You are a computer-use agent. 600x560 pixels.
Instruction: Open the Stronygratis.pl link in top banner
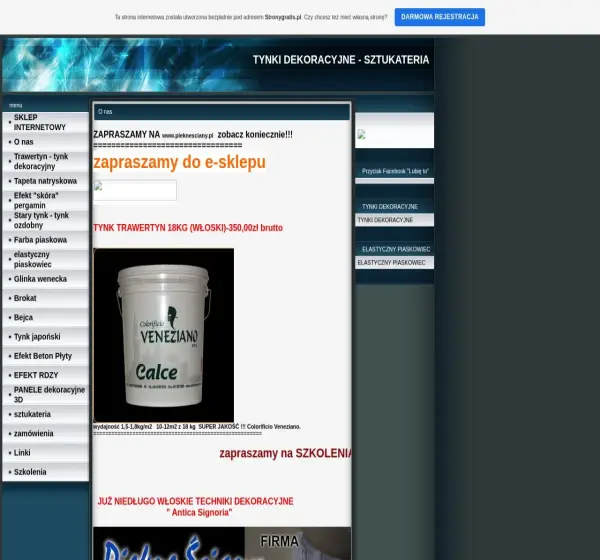283,17
